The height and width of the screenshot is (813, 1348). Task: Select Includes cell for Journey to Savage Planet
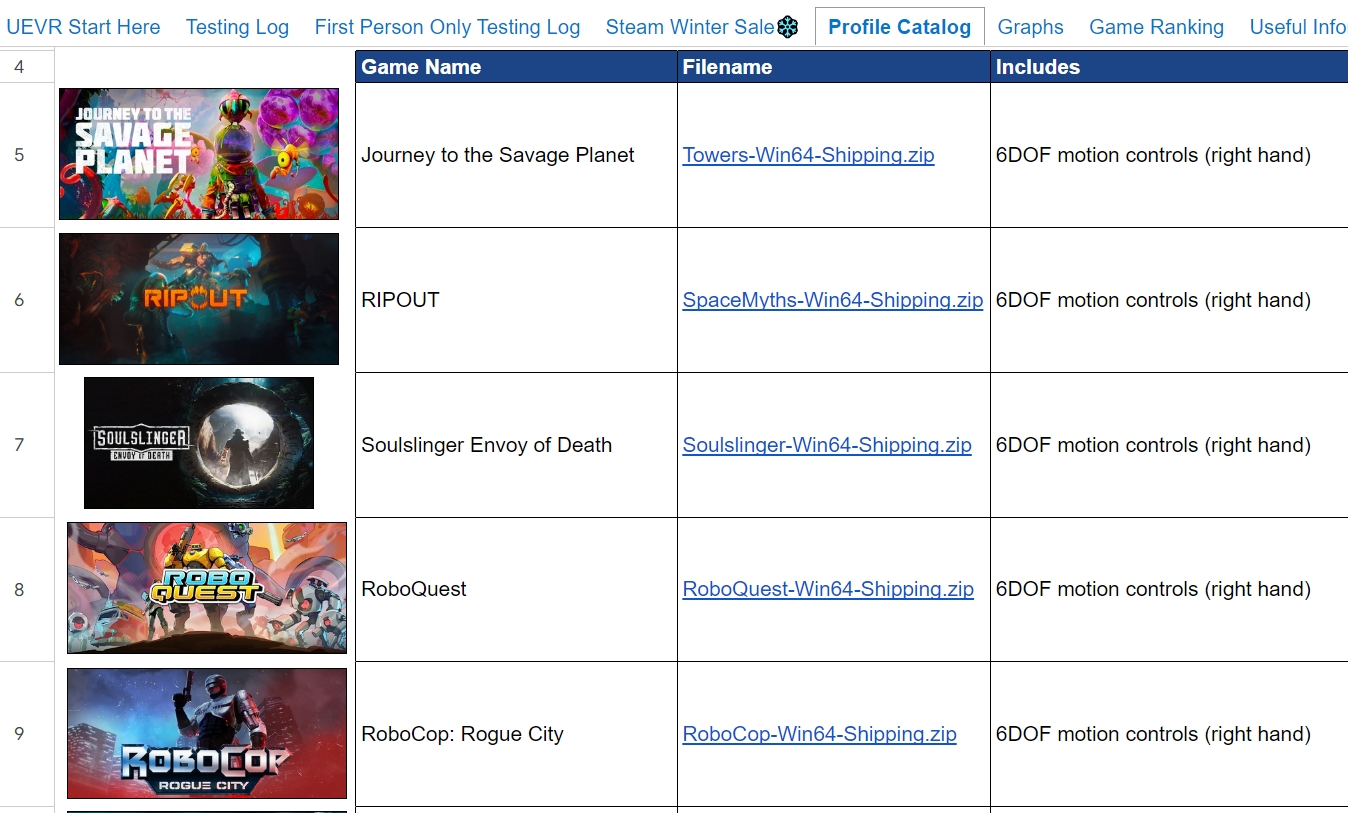coord(1169,155)
